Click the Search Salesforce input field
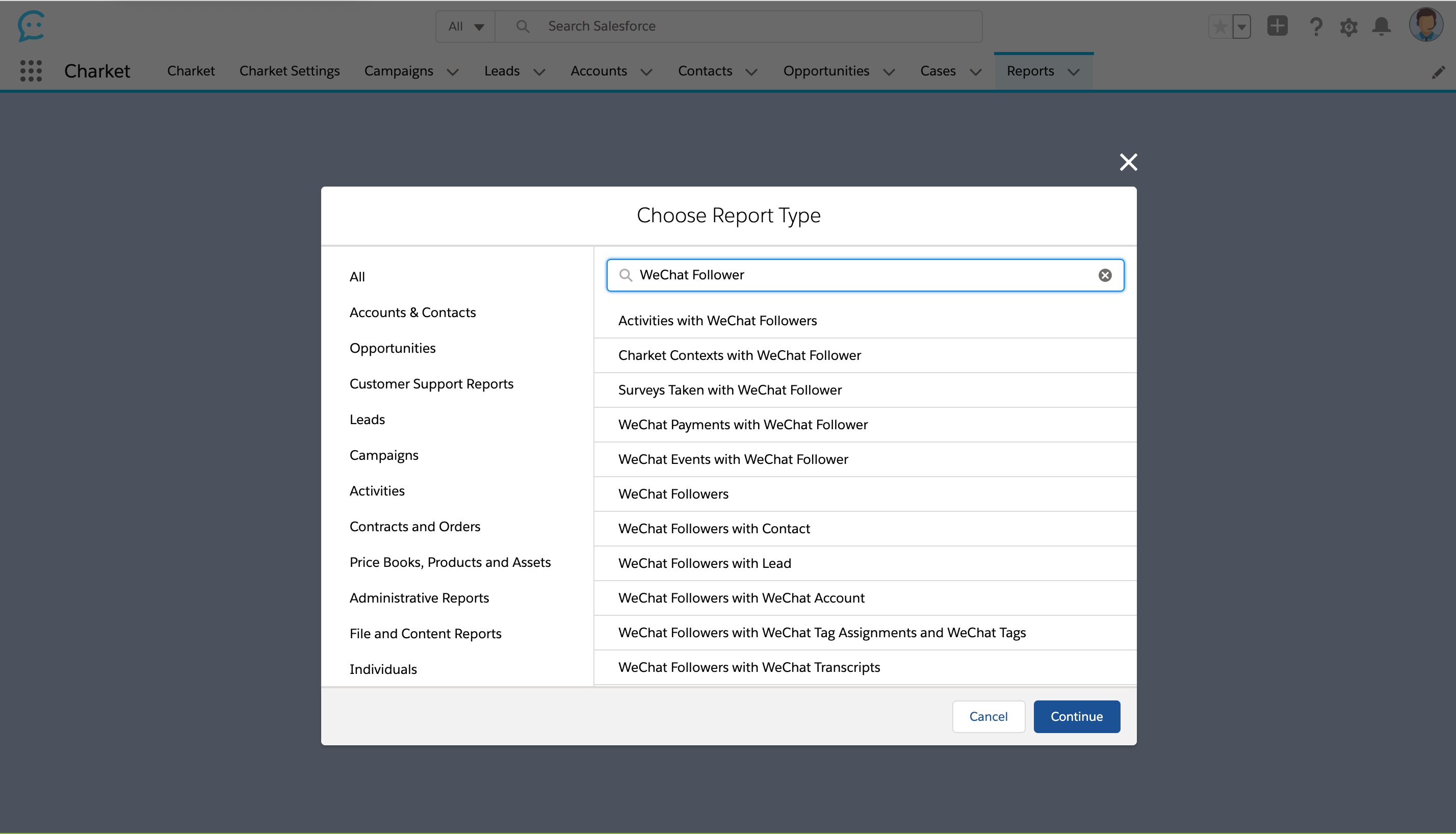 tap(739, 27)
